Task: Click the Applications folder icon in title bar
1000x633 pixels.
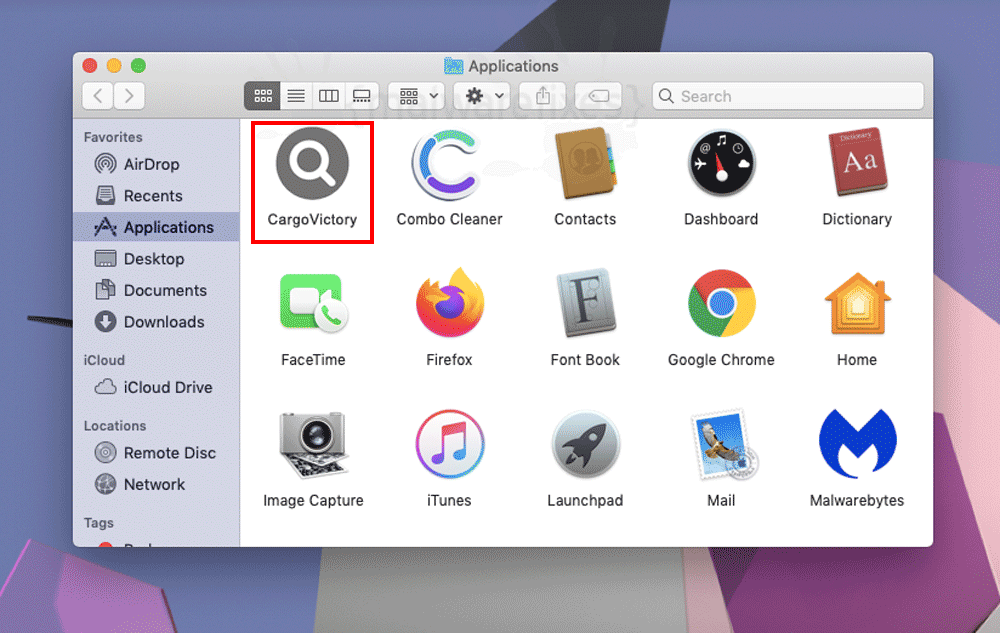Action: [x=453, y=66]
